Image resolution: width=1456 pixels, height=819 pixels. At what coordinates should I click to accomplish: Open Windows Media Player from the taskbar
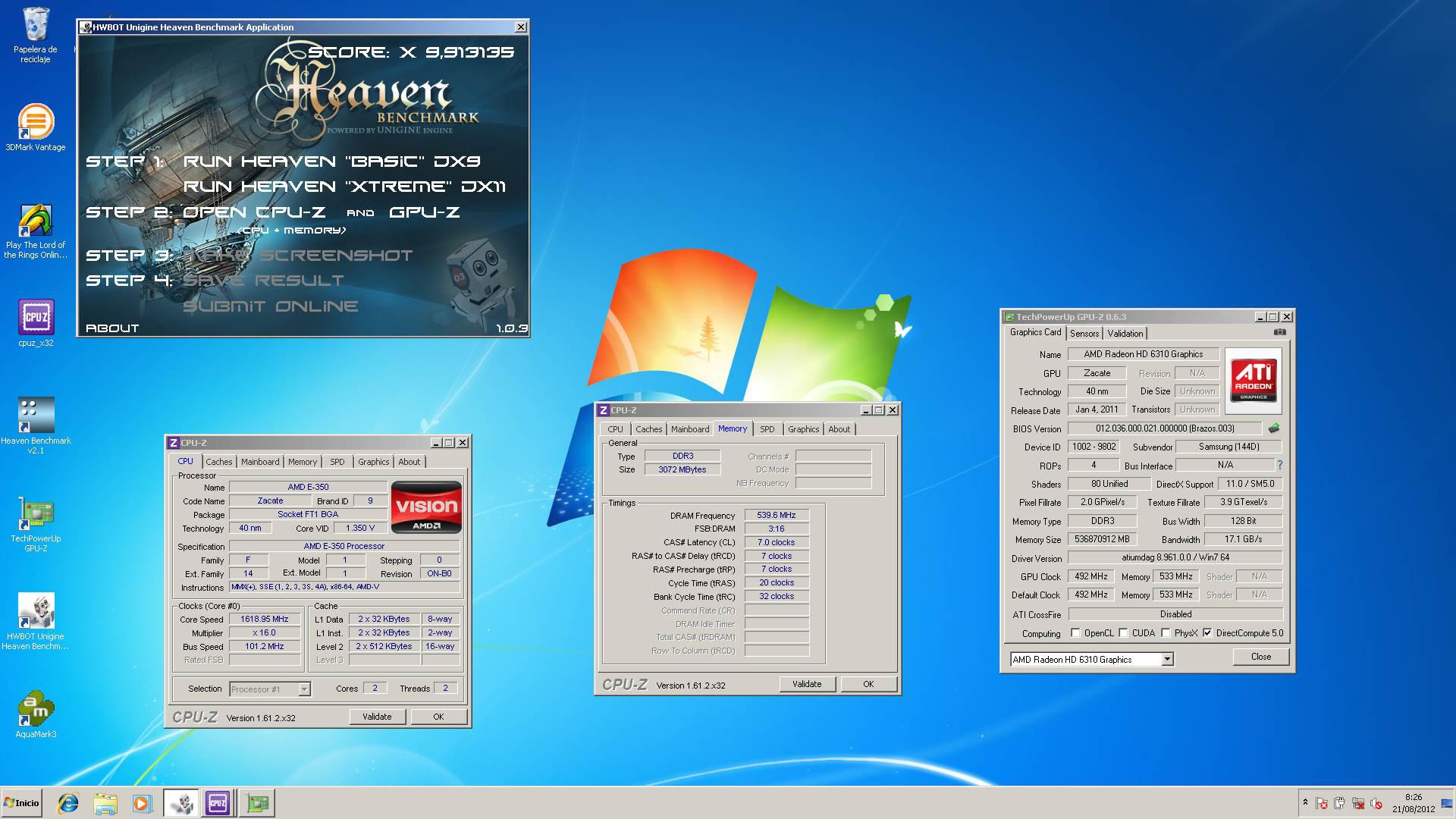[141, 803]
